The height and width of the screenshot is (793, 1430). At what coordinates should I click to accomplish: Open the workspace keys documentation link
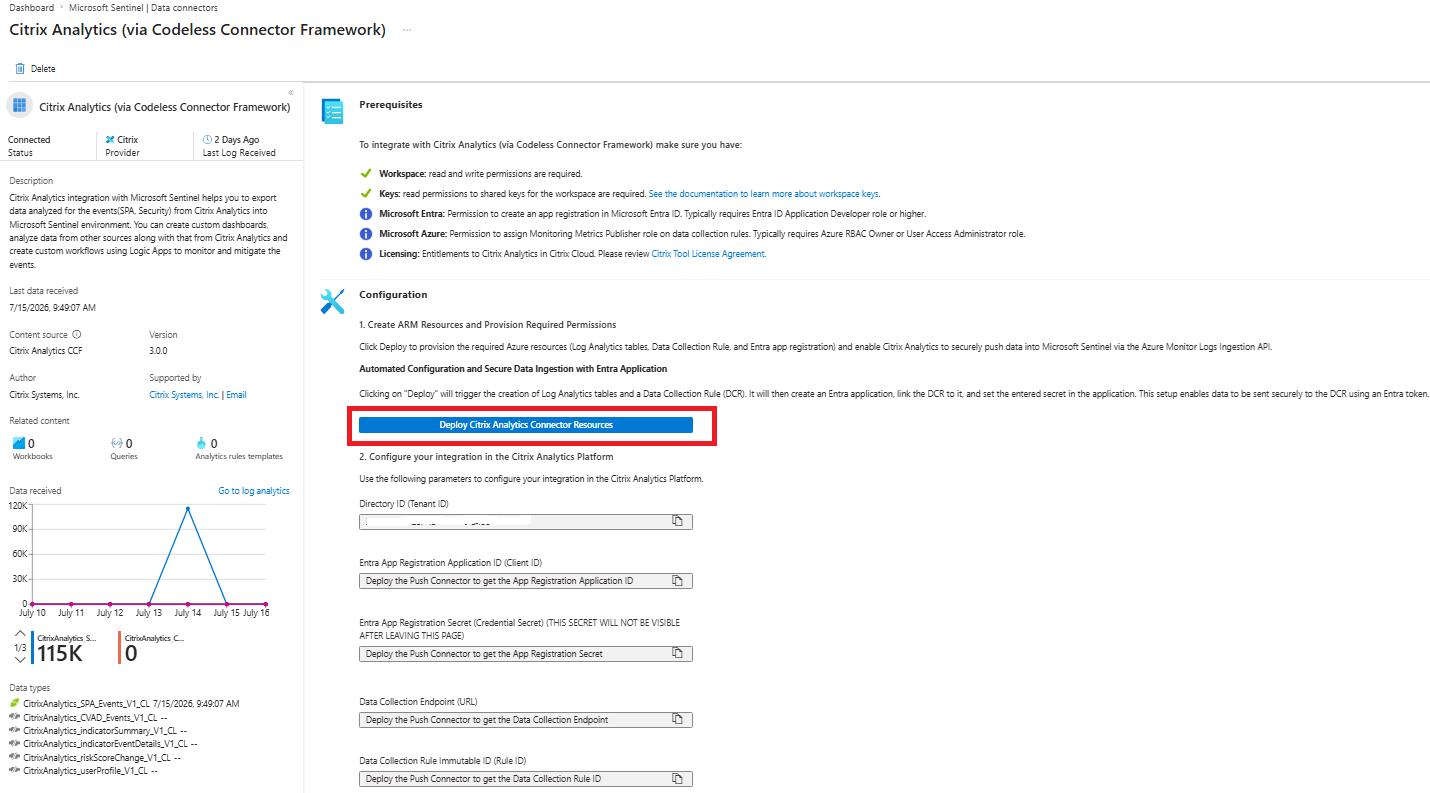point(764,194)
